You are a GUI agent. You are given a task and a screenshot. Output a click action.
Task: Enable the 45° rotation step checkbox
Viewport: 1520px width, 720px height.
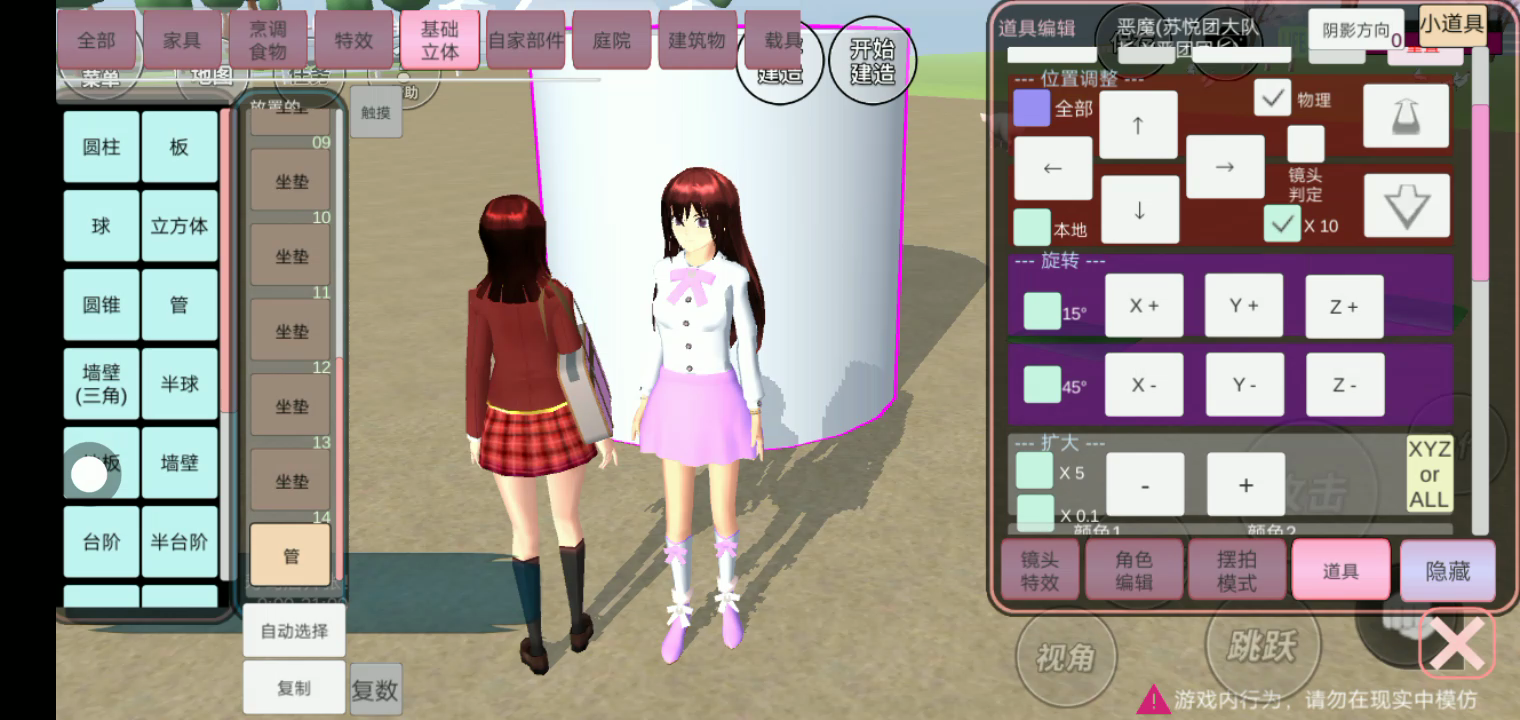point(1042,384)
